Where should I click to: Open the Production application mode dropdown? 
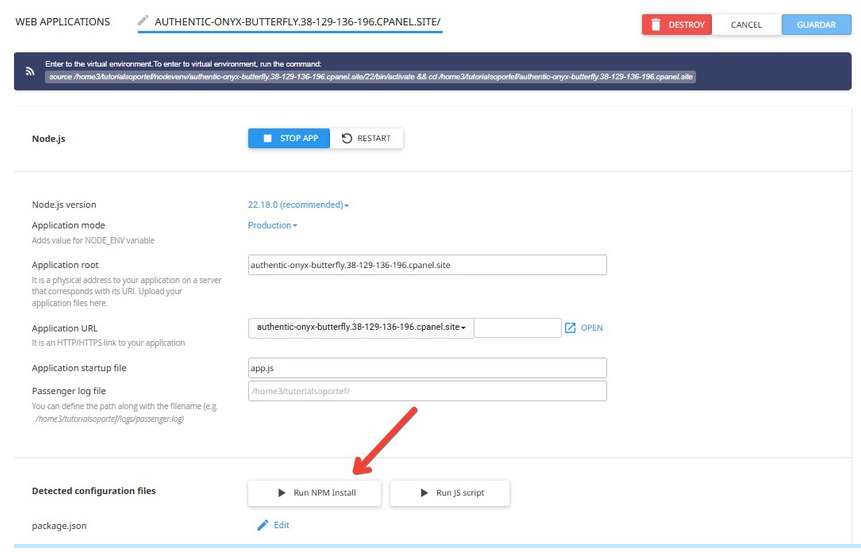[x=272, y=225]
